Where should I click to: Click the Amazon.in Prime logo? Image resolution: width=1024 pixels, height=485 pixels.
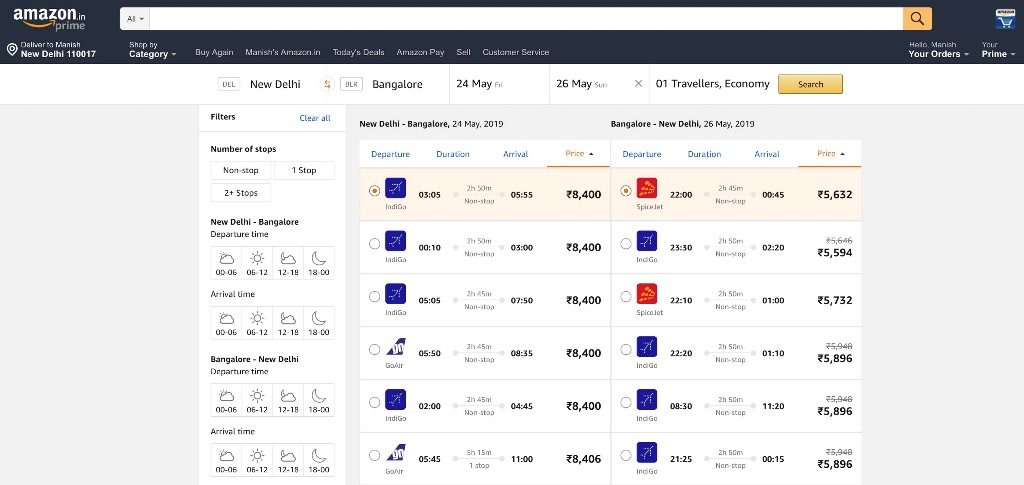[50, 19]
